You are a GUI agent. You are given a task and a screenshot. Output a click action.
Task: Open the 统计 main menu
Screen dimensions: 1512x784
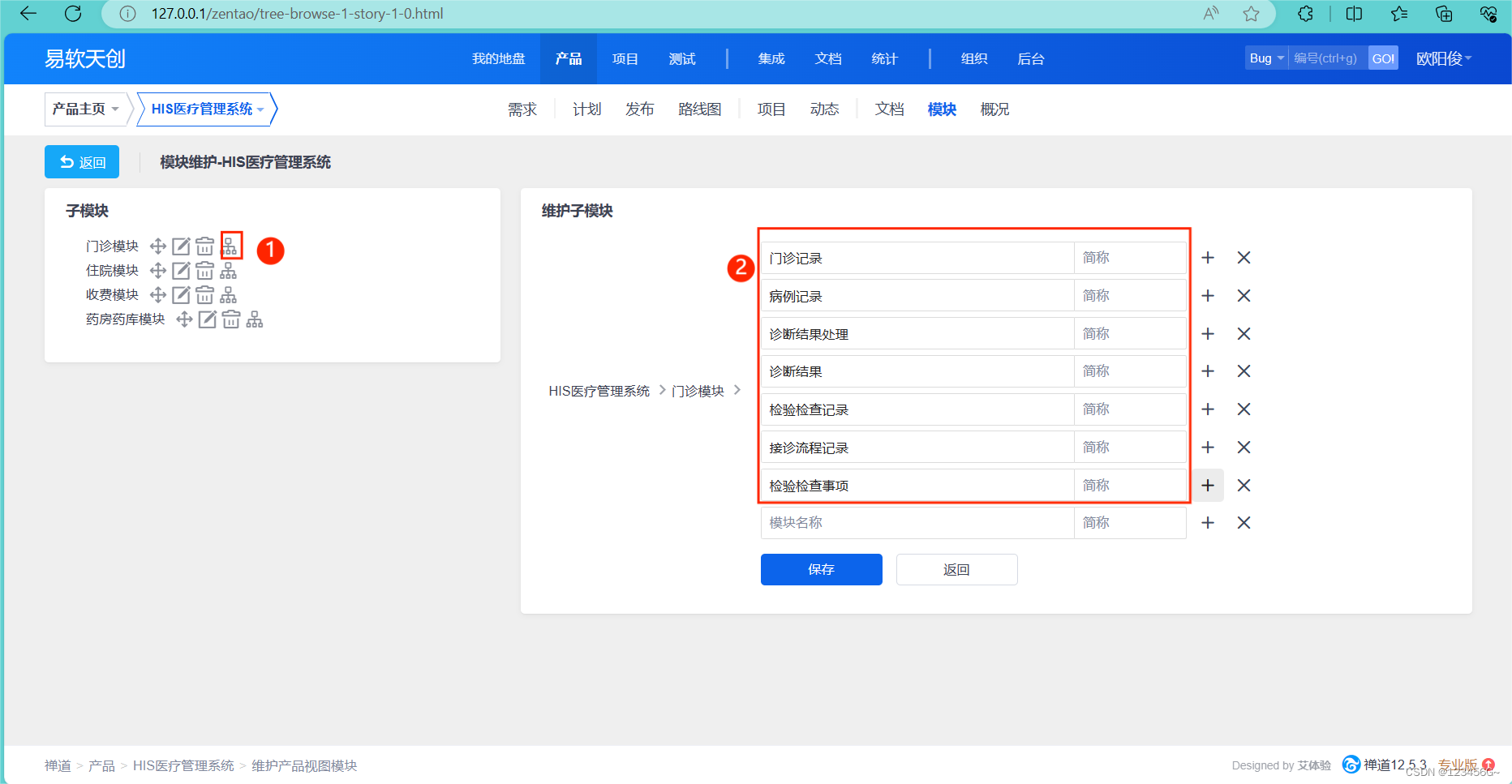(885, 58)
